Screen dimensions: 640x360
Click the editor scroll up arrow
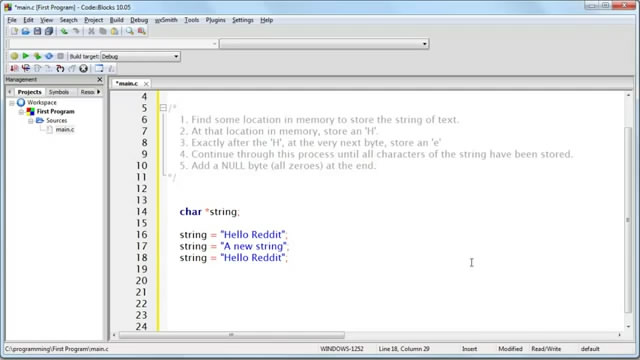[x=628, y=95]
